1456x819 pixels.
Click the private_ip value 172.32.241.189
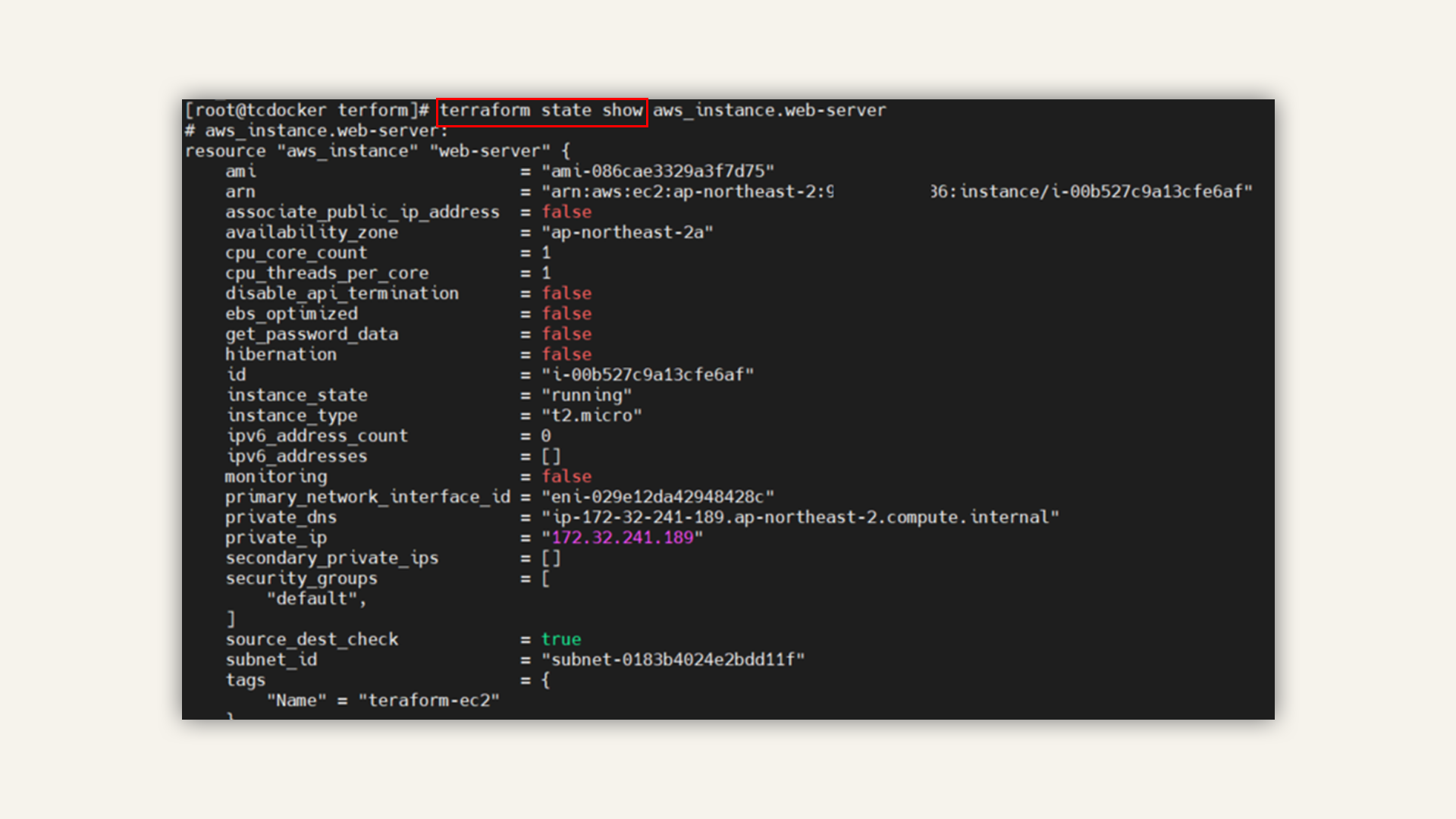click(622, 538)
